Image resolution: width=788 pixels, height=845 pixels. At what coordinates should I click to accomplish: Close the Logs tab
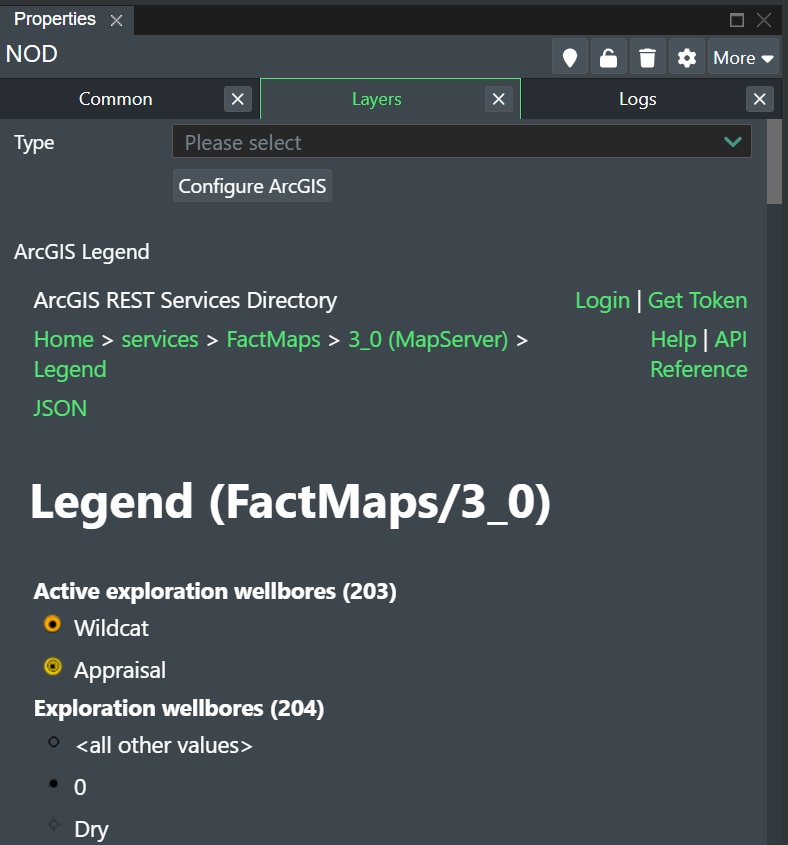click(x=759, y=99)
